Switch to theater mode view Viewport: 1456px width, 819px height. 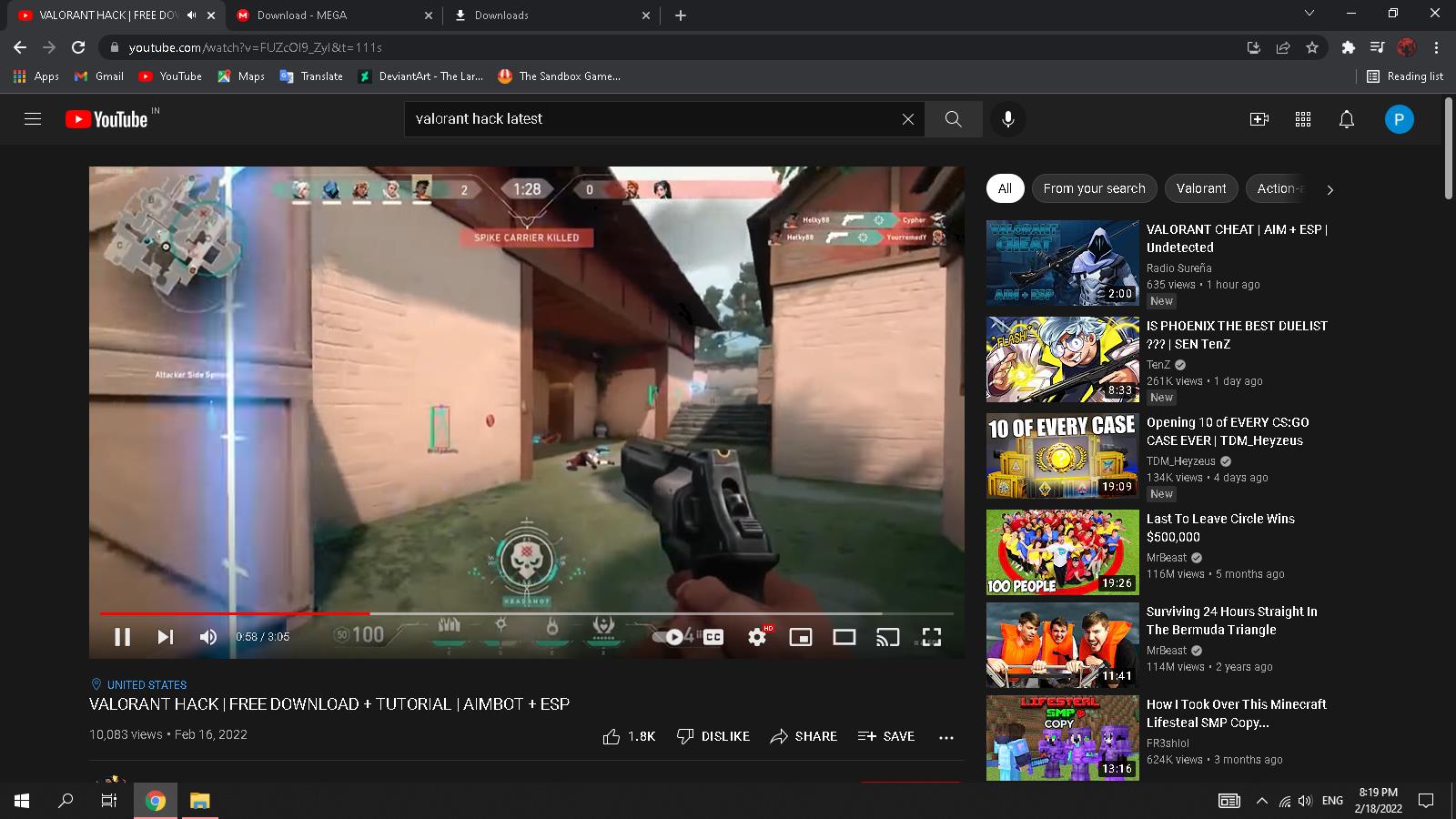click(x=844, y=637)
